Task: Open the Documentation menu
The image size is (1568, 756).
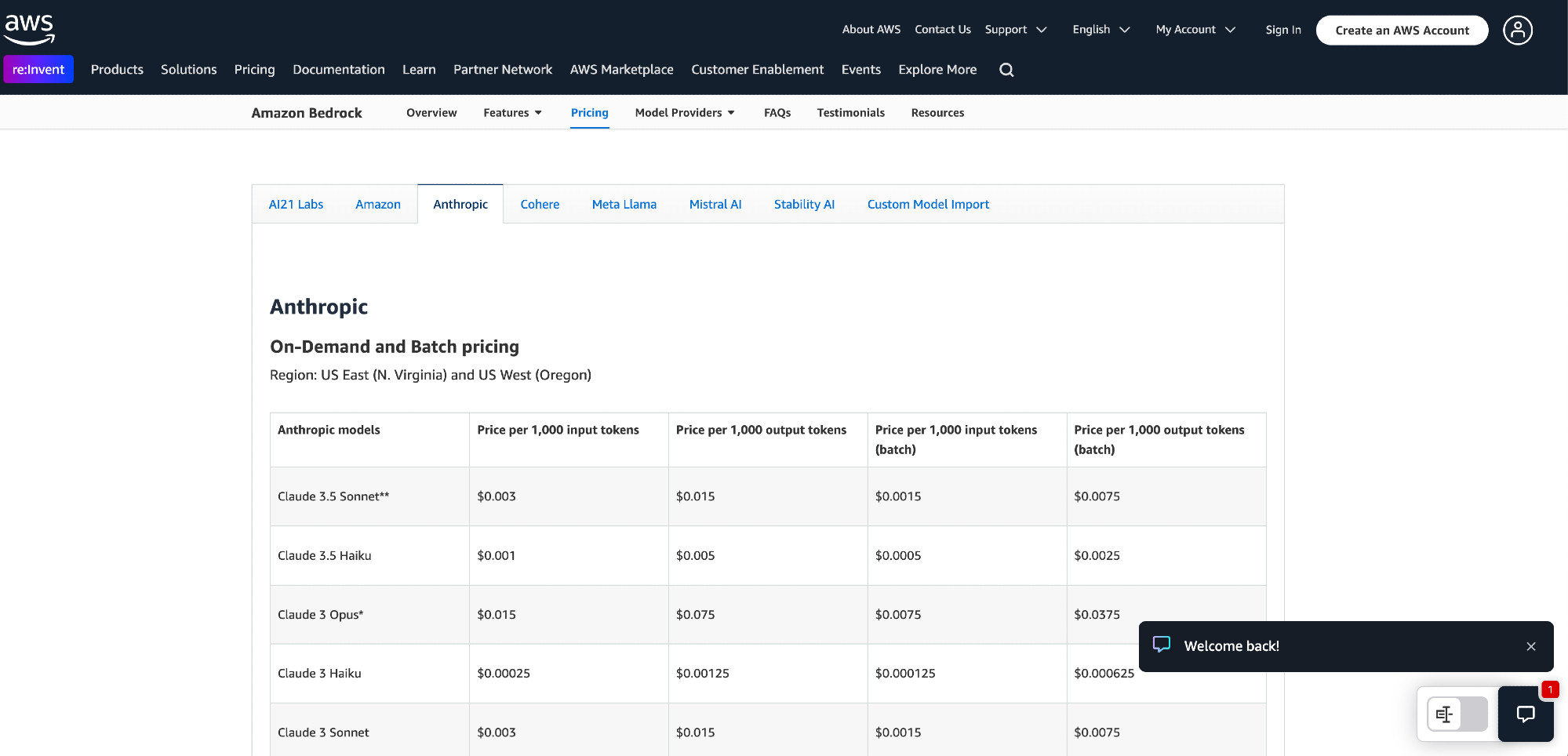Action: pos(339,70)
